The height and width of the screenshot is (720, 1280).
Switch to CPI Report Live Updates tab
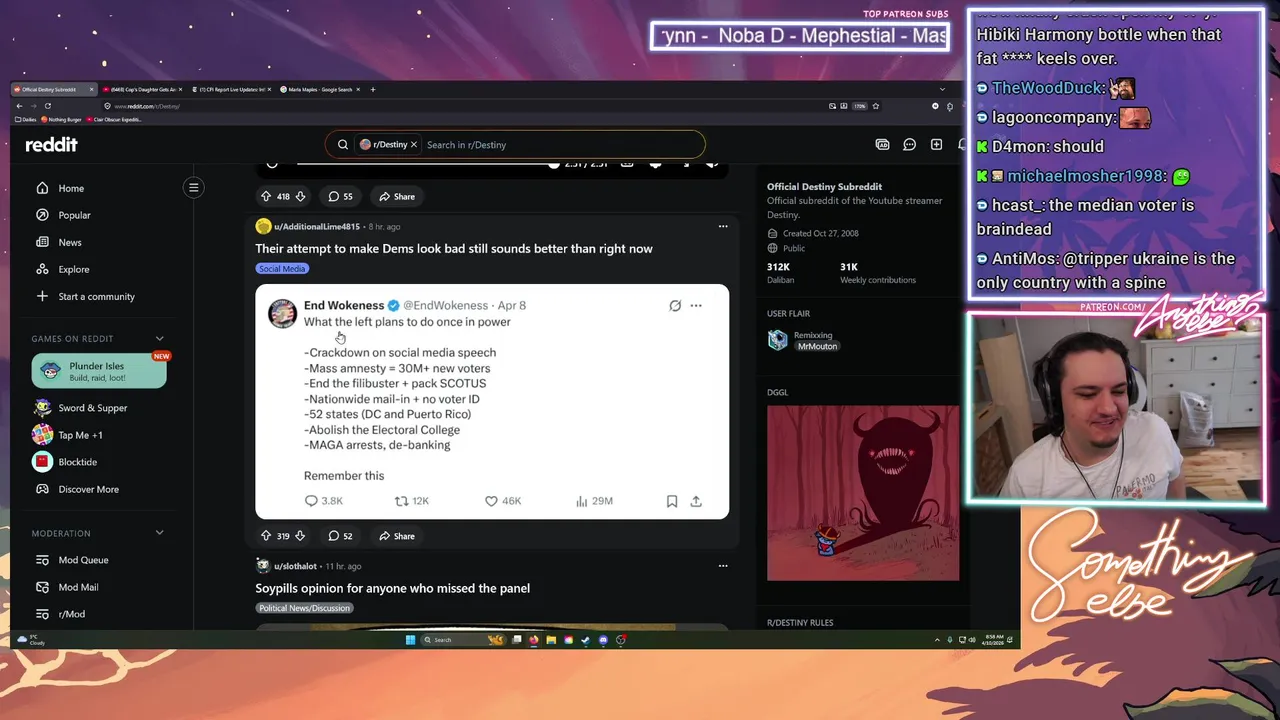click(232, 90)
